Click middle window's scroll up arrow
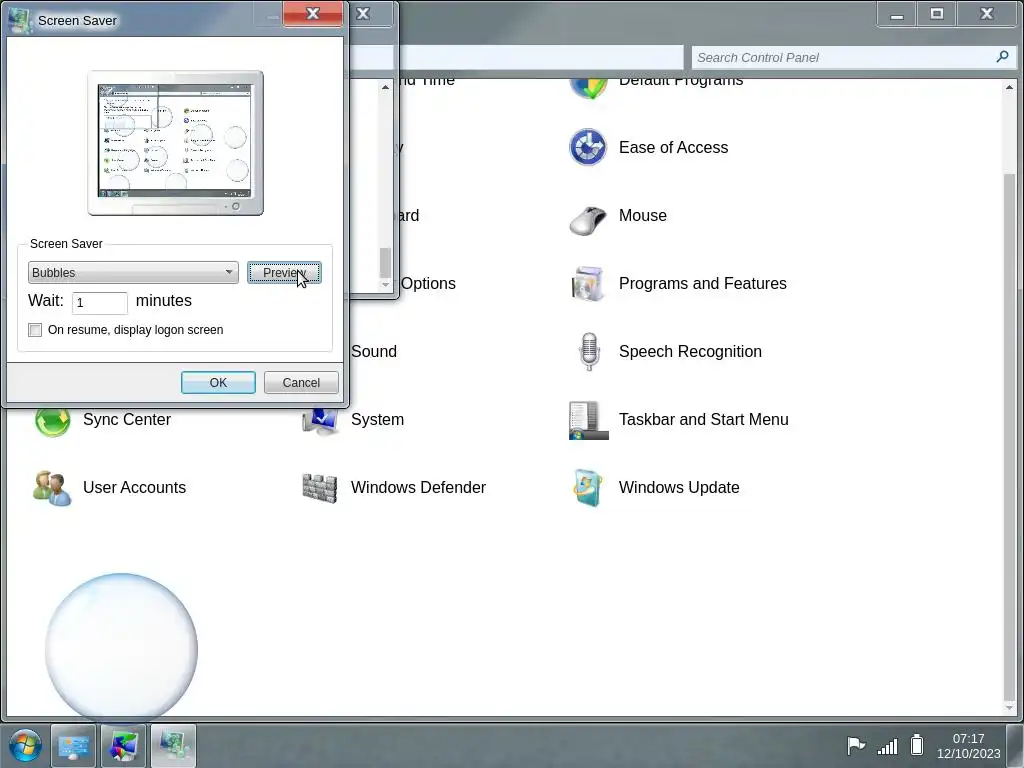The image size is (1024, 768). tap(385, 87)
